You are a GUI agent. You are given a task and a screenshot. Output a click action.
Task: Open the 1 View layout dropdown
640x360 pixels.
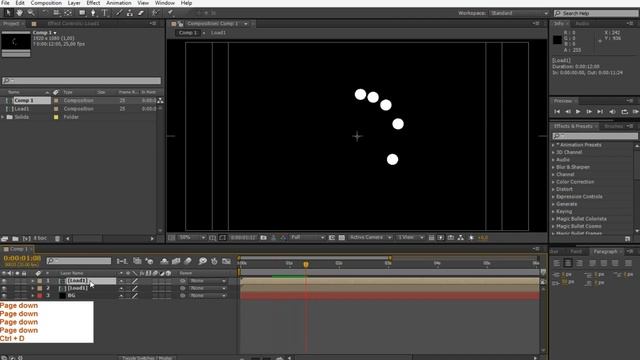[410, 238]
